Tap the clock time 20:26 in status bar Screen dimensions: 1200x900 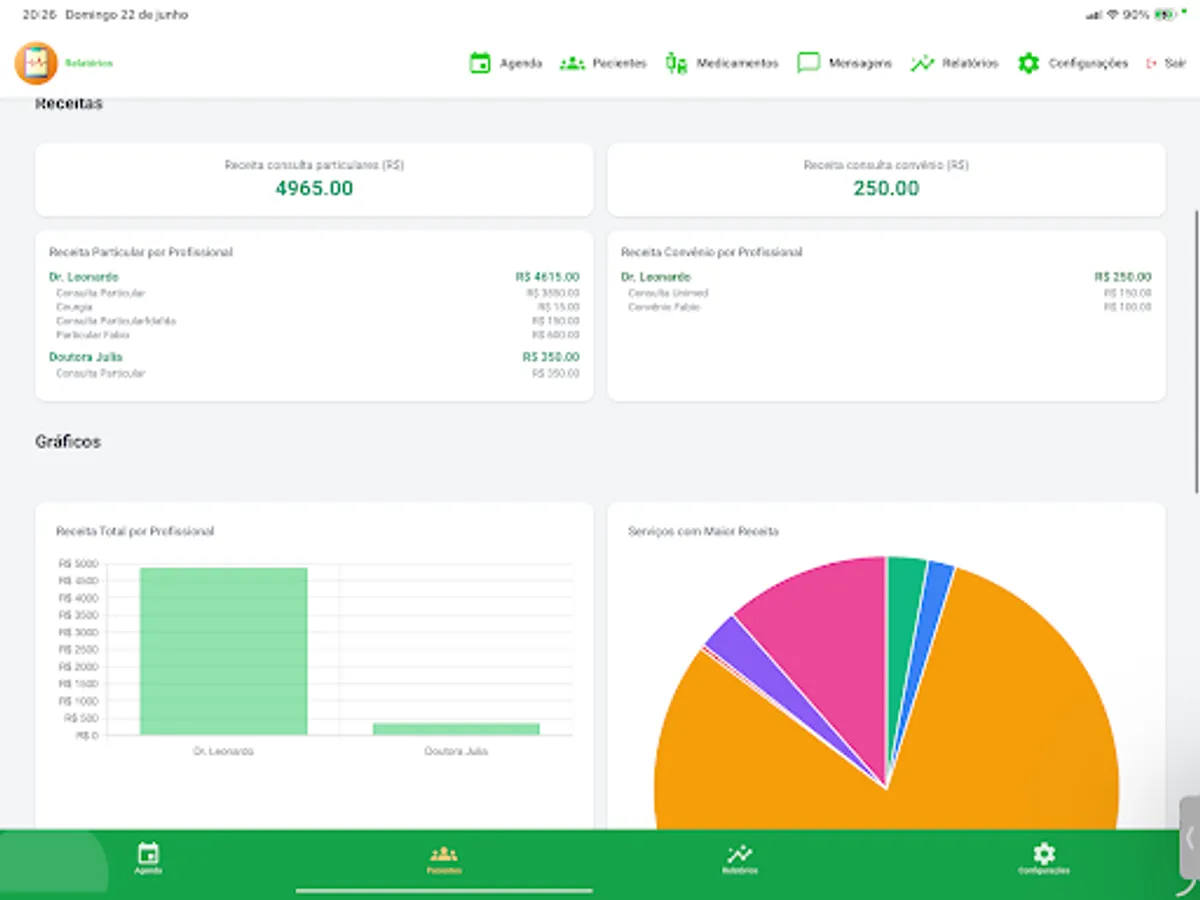tap(38, 15)
